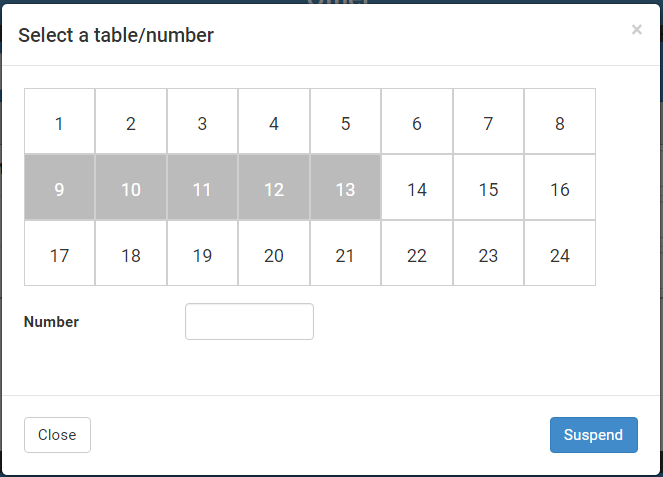This screenshot has width=663, height=477.
Task: Pick table number 19
Action: [202, 255]
